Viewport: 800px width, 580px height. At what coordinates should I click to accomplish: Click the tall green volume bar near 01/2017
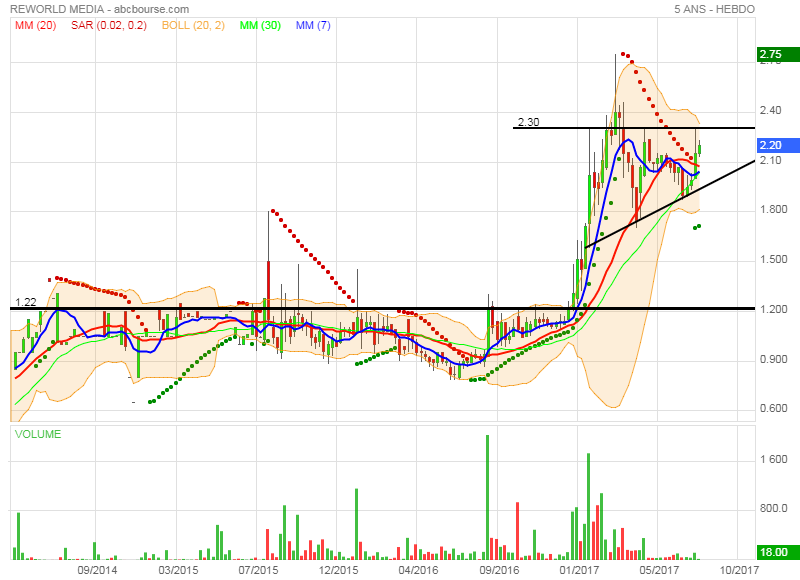click(588, 506)
